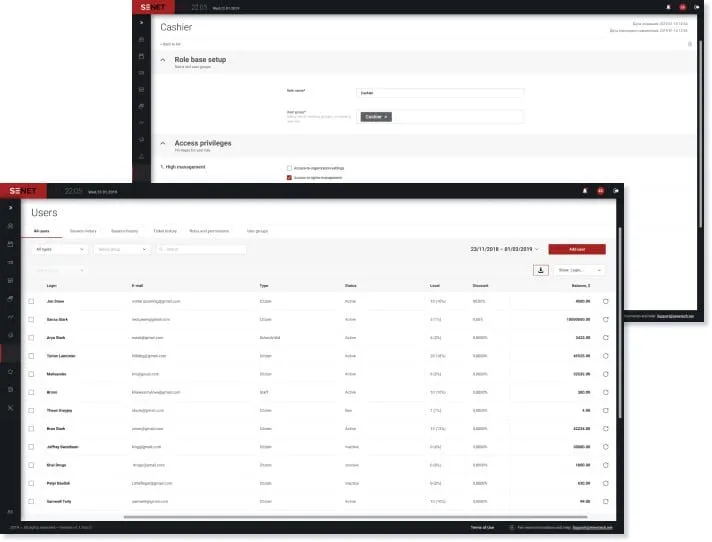
Task: Switch to the Roles and permissions tab
Action: pyautogui.click(x=209, y=231)
